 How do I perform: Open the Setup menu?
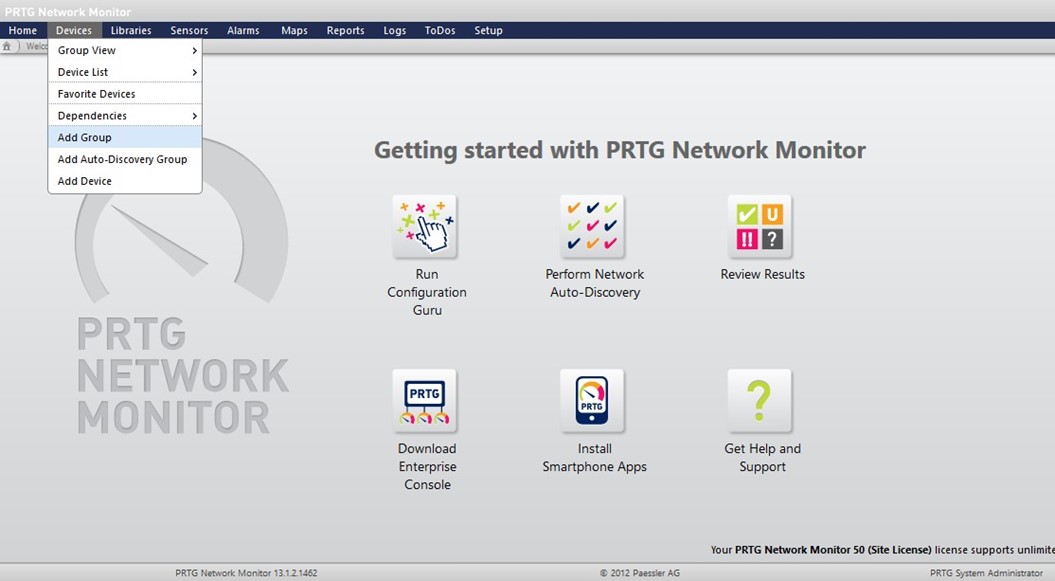[488, 30]
